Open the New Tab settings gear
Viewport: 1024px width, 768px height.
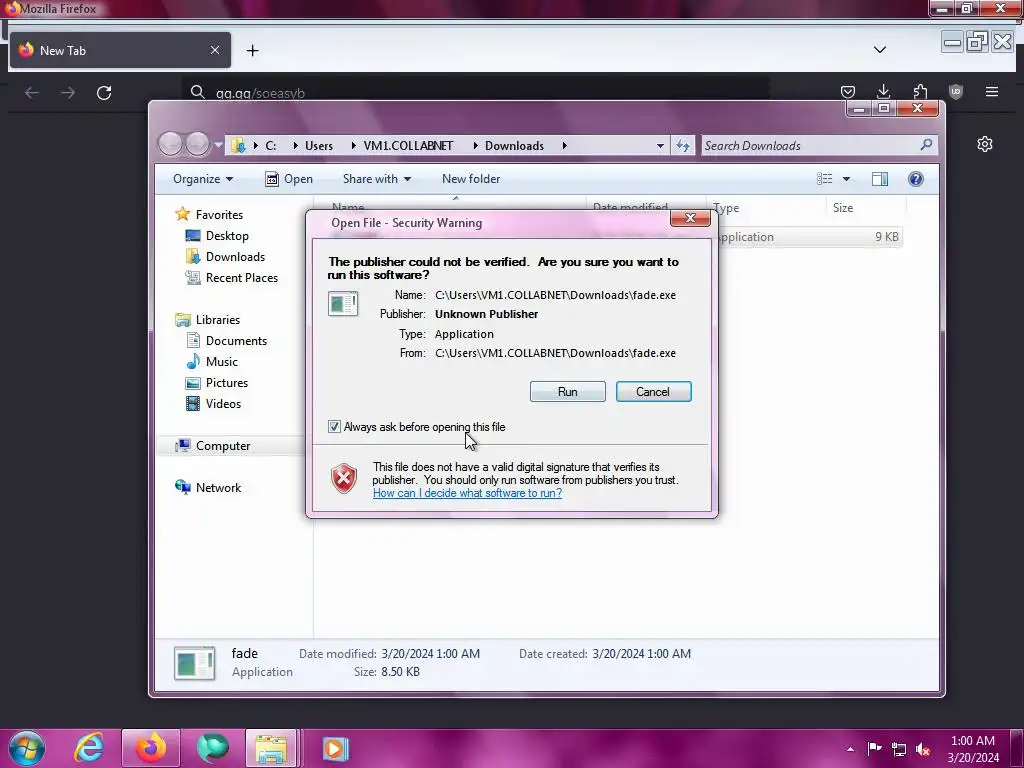[985, 144]
